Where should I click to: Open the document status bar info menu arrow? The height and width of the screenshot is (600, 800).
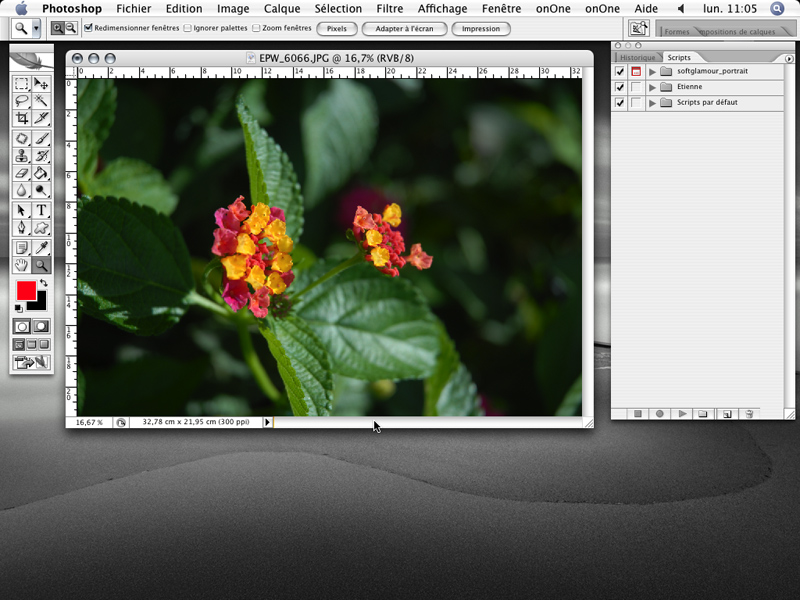pyautogui.click(x=267, y=422)
